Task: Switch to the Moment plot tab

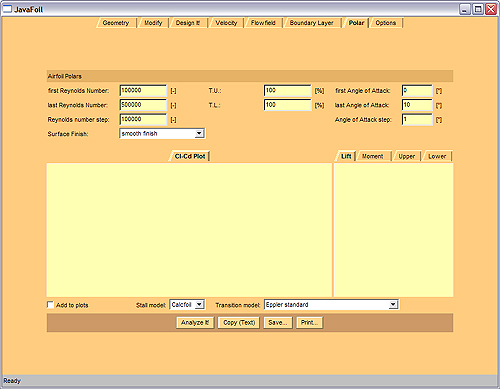Action: [x=373, y=156]
